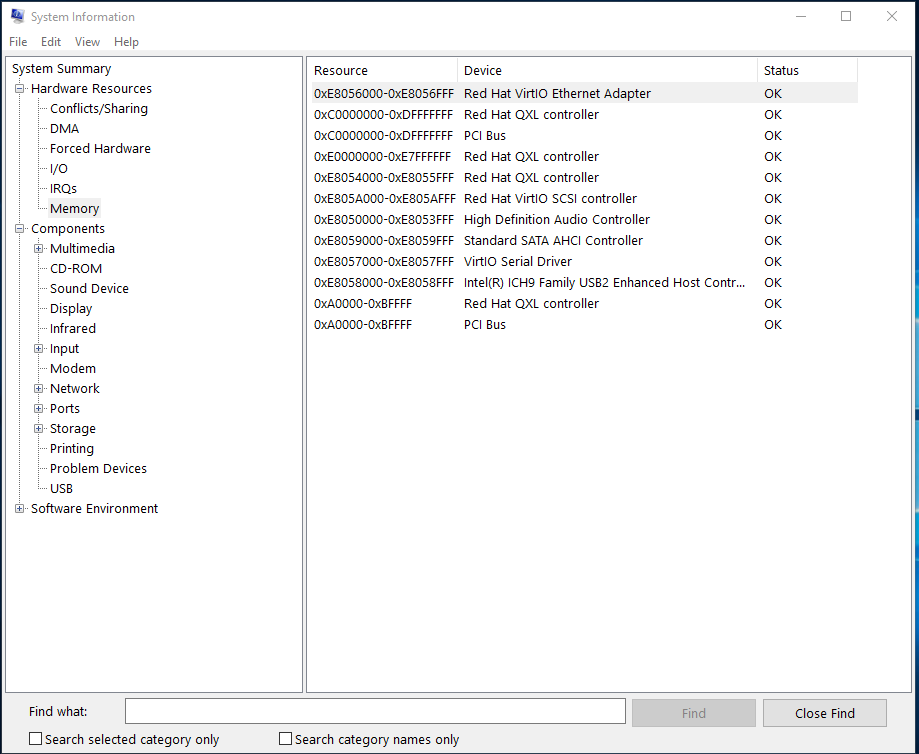Select Hardware Resources tree item
The height and width of the screenshot is (754, 919).
coord(91,89)
